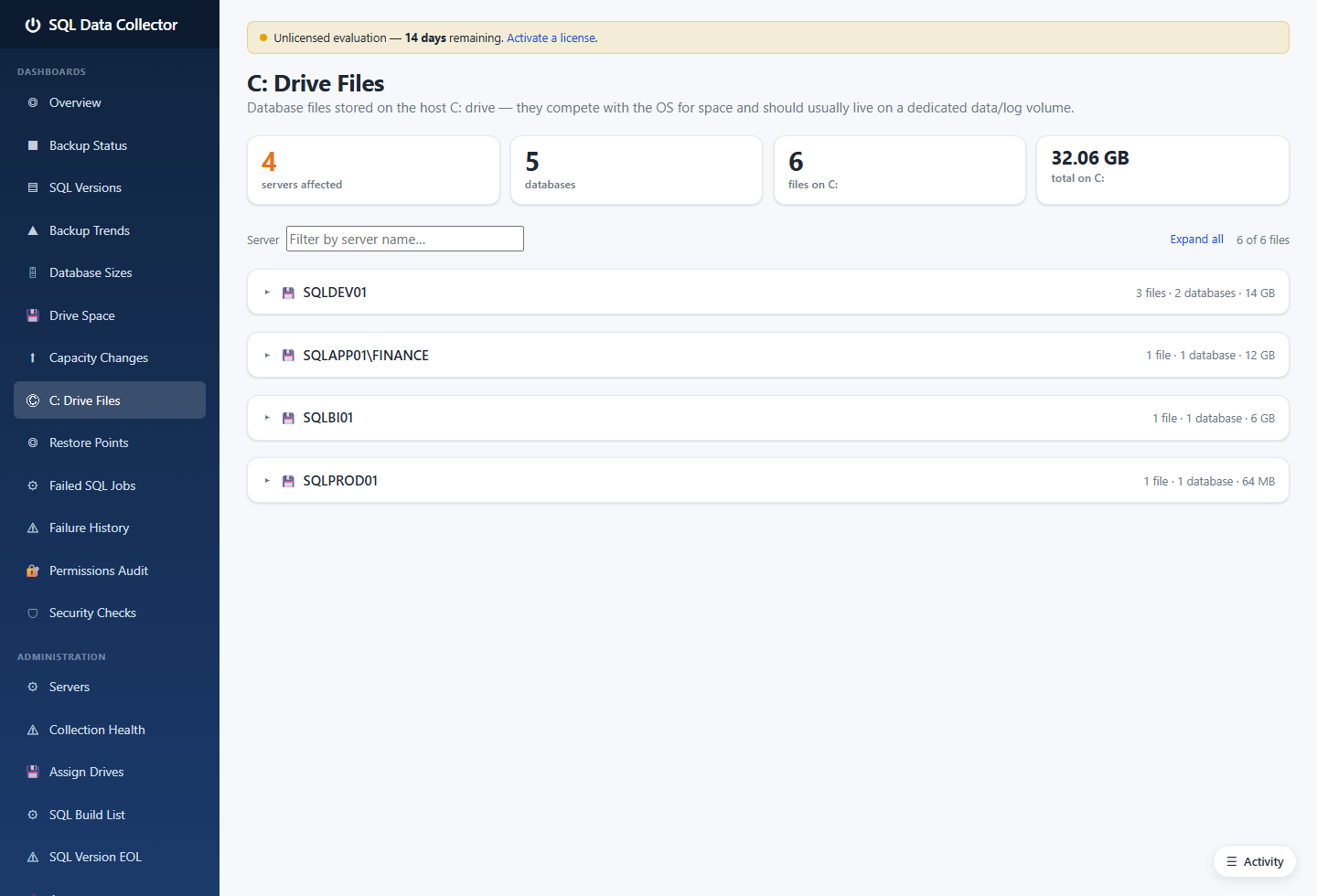Click the Backup Status sidebar icon
Image resolution: width=1317 pixels, height=896 pixels.
[x=33, y=145]
